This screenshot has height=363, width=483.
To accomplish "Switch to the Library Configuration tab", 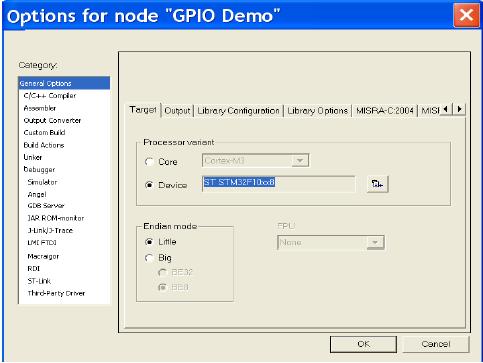I will pyautogui.click(x=238, y=111).
